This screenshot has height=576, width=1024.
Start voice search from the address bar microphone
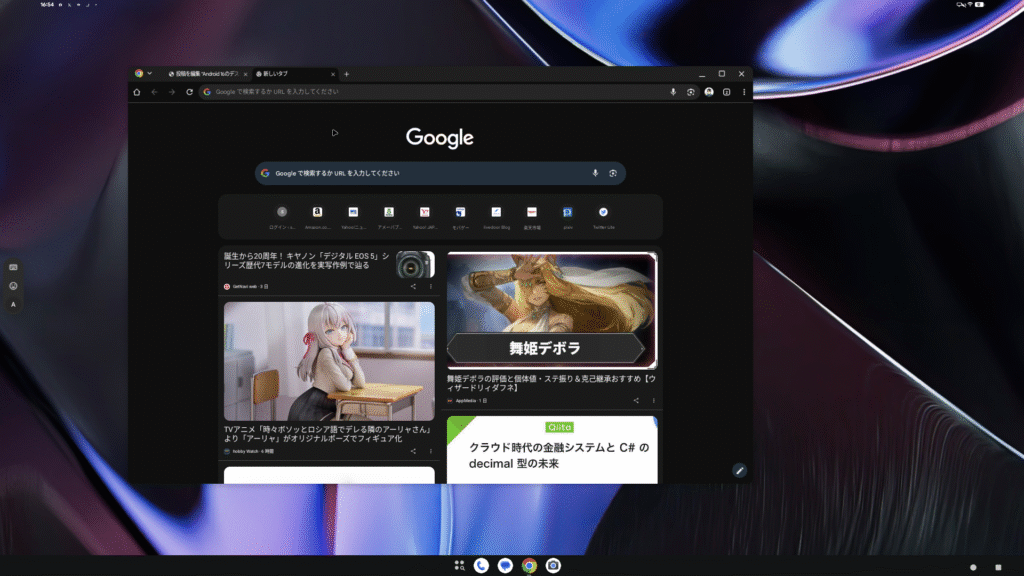[673, 92]
